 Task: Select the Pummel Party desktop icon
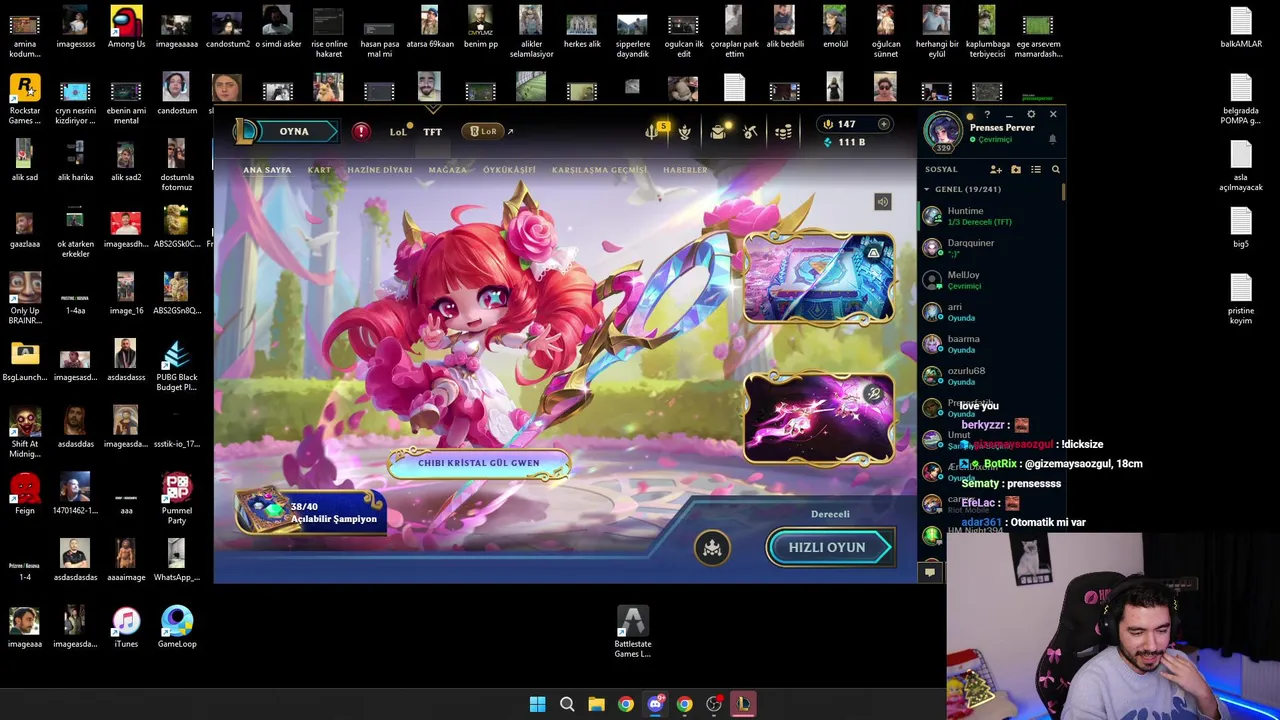tap(177, 499)
